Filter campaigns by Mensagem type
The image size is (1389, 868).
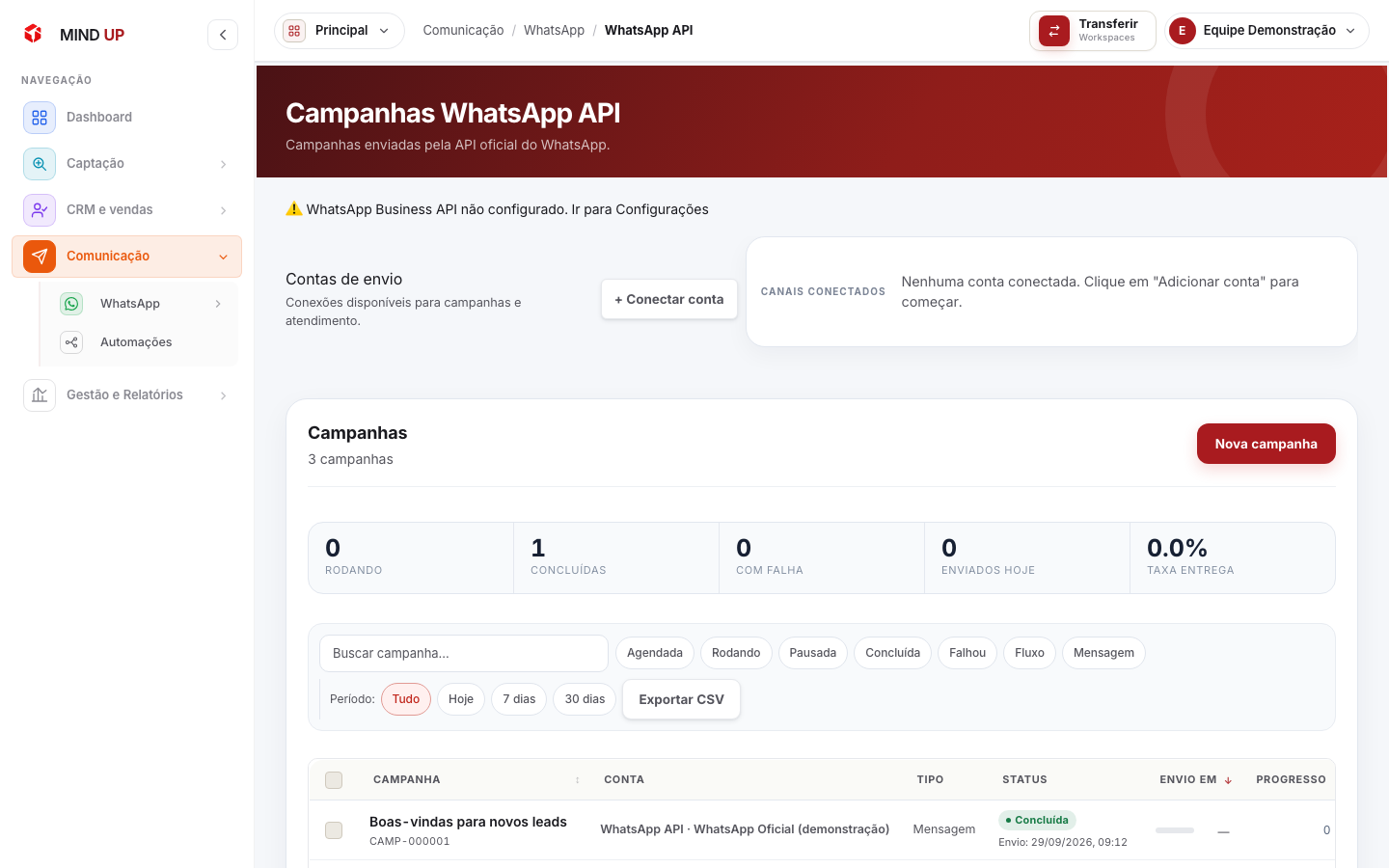click(1103, 653)
